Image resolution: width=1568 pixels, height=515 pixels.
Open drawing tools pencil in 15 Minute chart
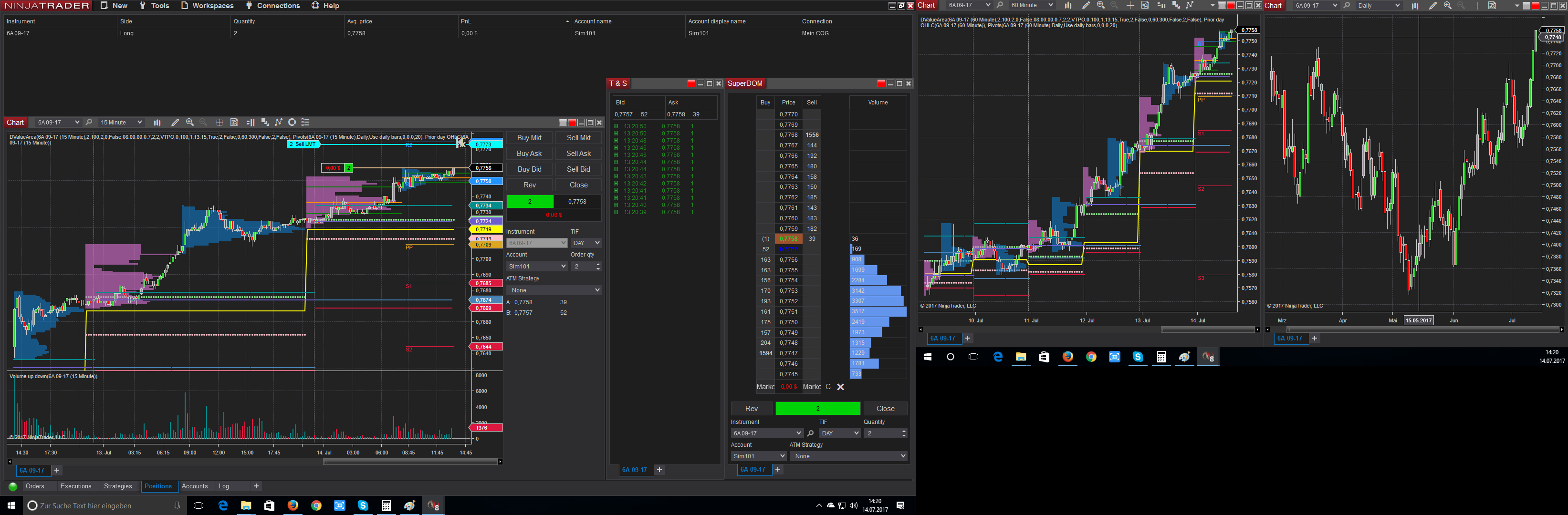[175, 122]
